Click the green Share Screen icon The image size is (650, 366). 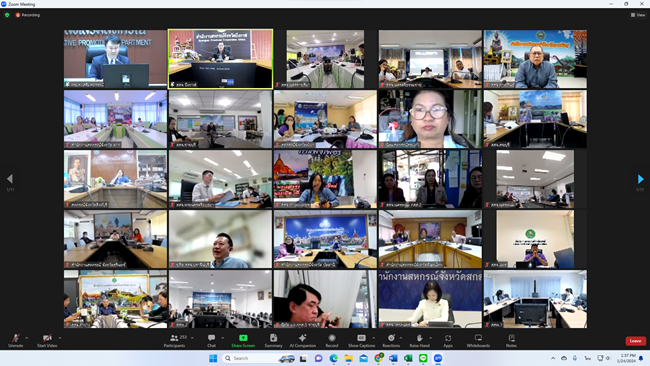point(243,338)
